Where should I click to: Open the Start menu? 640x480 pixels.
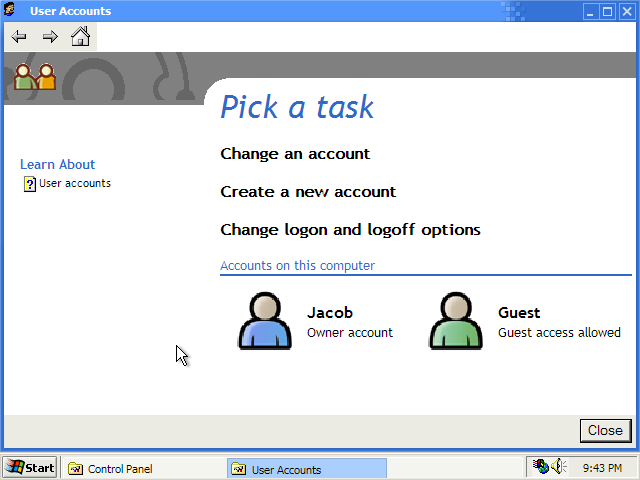coord(30,467)
